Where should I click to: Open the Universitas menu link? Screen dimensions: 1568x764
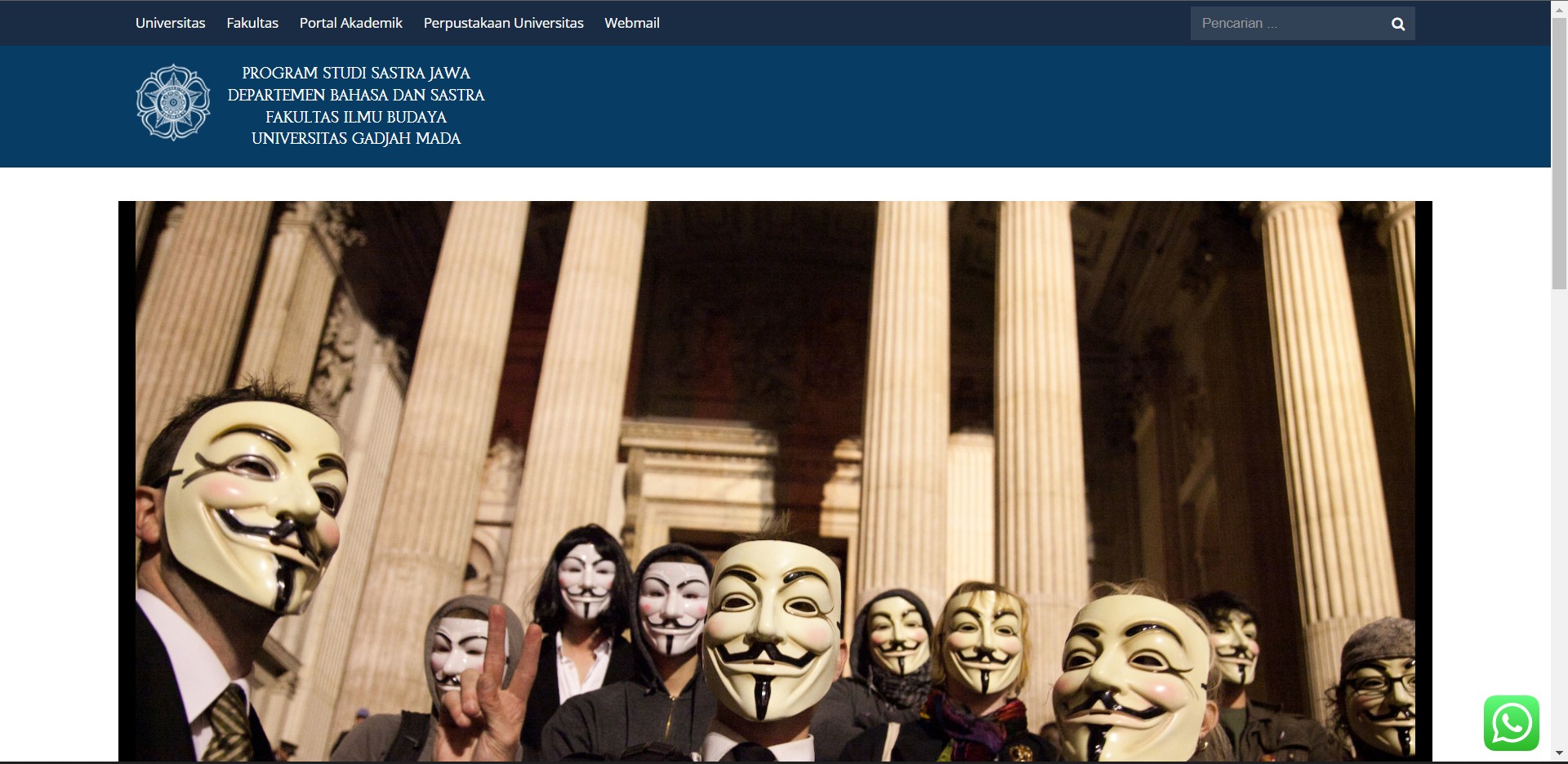(170, 23)
